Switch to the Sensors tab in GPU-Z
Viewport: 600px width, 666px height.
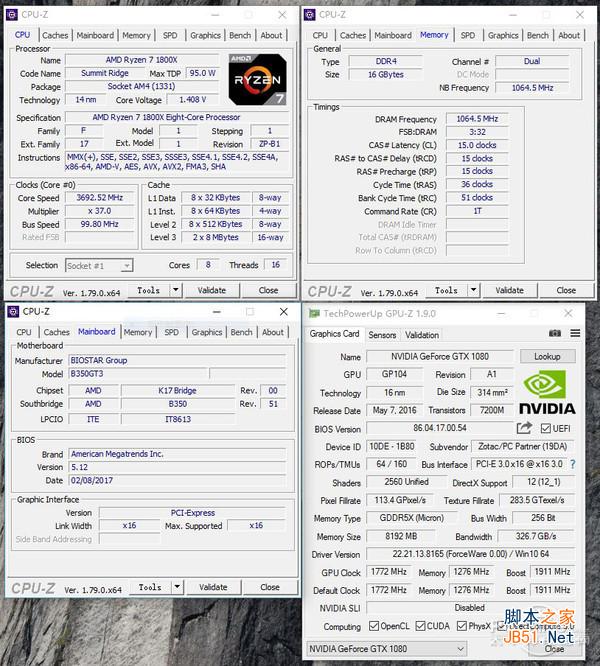pos(382,335)
